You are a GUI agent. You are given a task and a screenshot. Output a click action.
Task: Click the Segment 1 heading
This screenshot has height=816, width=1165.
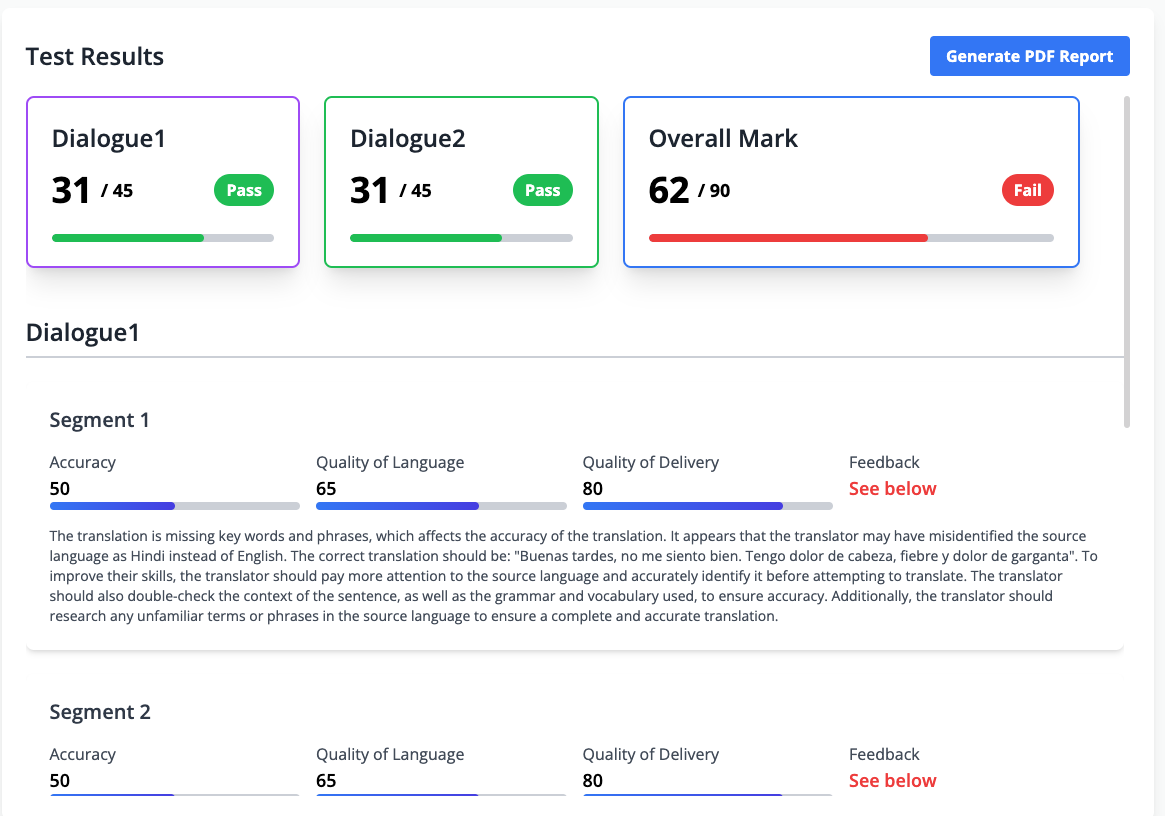tap(100, 420)
